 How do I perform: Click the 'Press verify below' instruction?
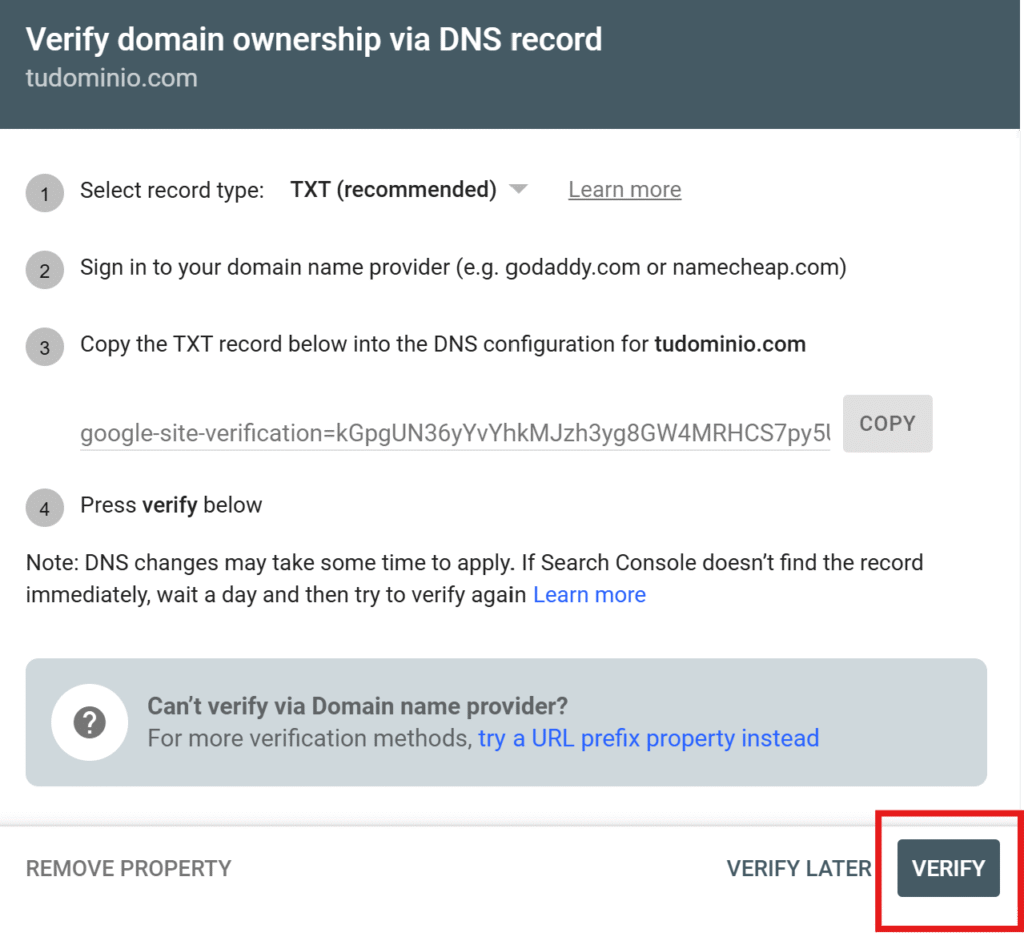pos(171,505)
